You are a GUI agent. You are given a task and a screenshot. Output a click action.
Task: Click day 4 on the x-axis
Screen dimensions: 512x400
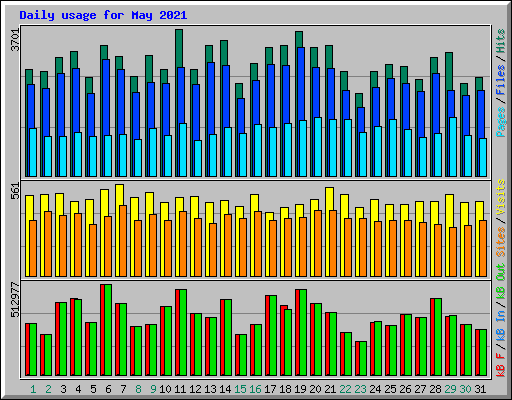78,389
